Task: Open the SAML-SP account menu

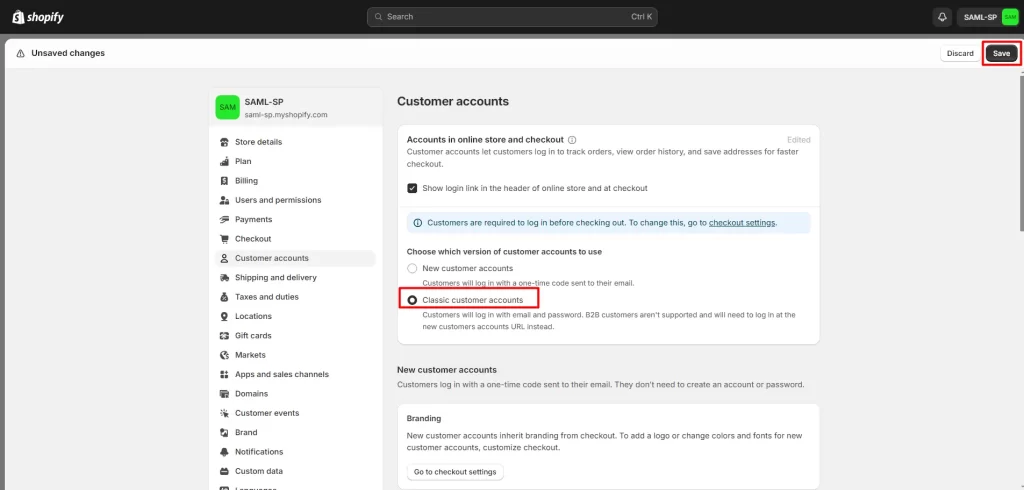Action: point(988,17)
